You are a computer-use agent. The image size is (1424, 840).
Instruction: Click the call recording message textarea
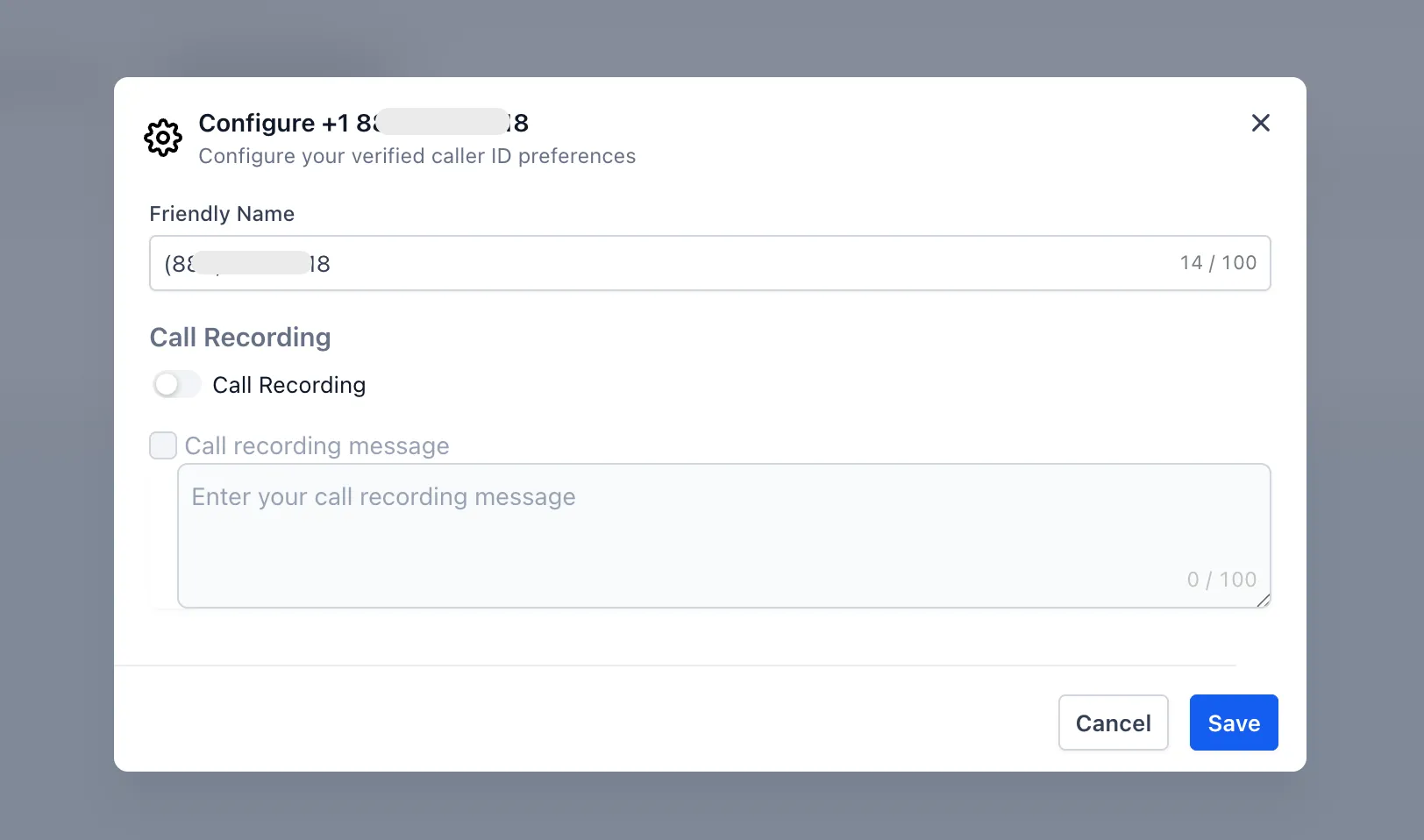tap(701, 535)
